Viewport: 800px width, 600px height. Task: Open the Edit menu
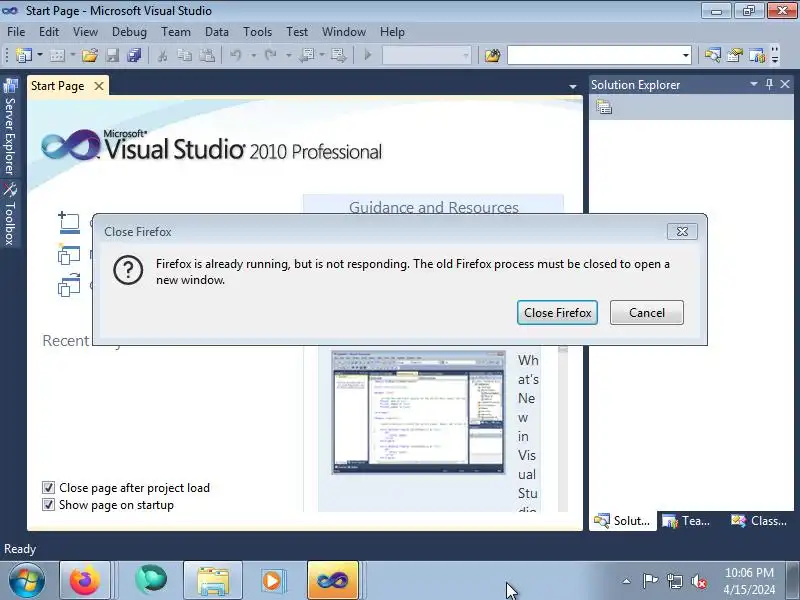point(49,32)
